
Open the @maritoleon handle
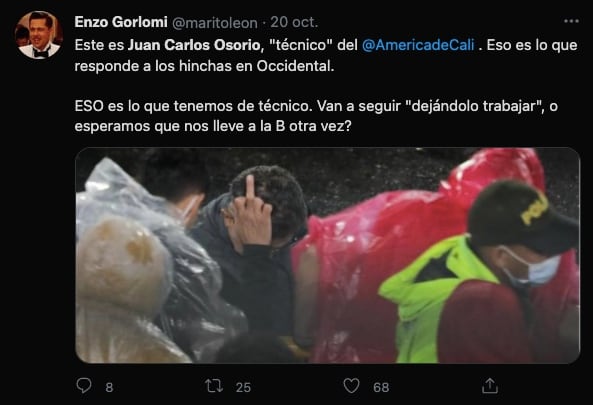click(215, 23)
